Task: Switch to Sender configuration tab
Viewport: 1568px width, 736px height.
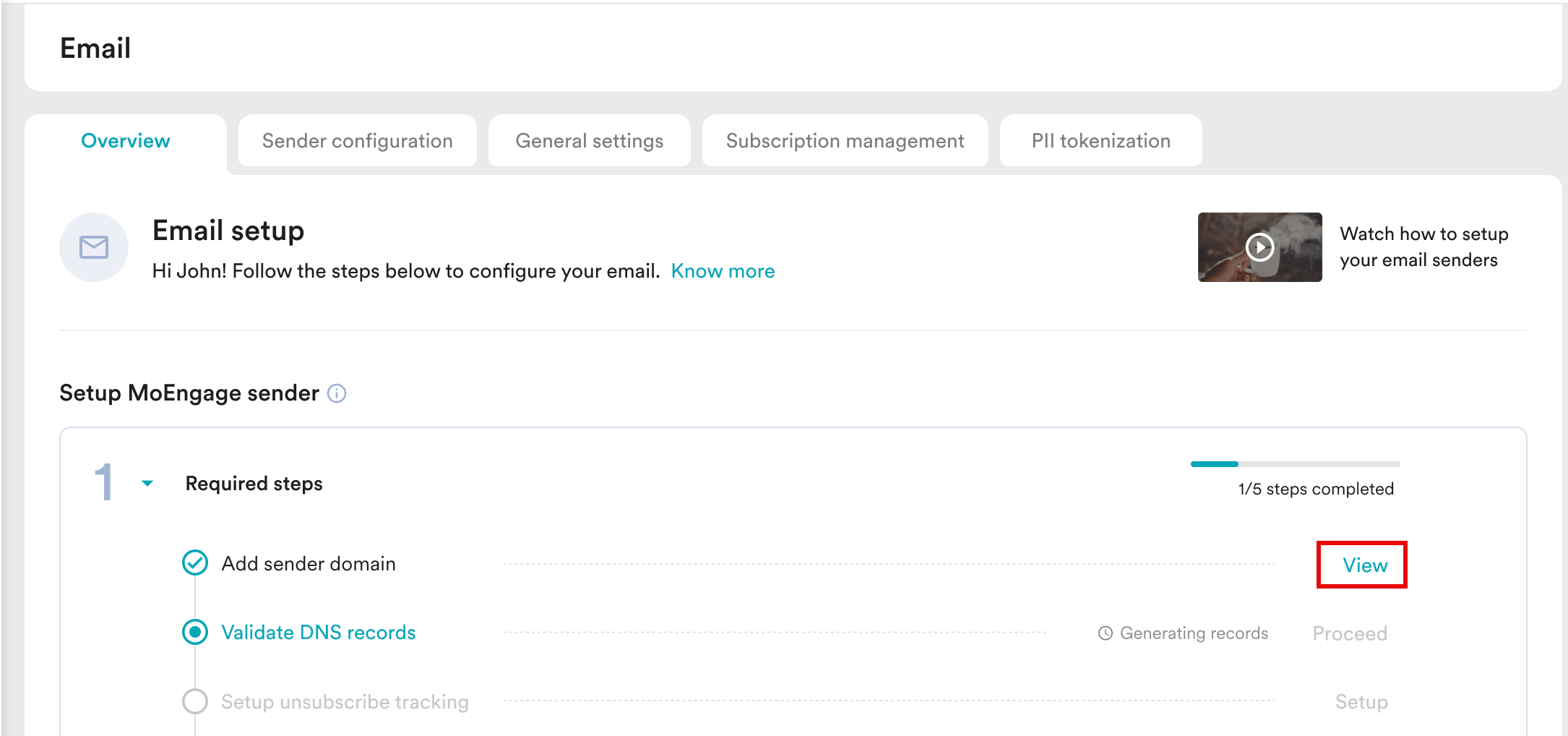Action: coord(357,141)
